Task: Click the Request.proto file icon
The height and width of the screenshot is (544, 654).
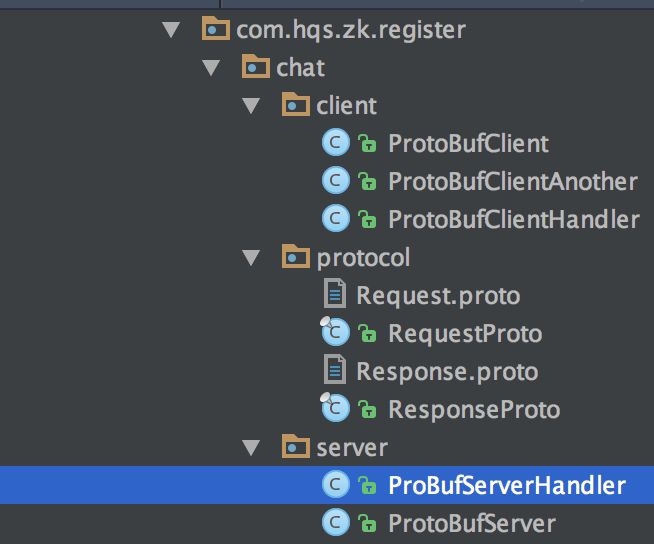Action: pos(335,295)
